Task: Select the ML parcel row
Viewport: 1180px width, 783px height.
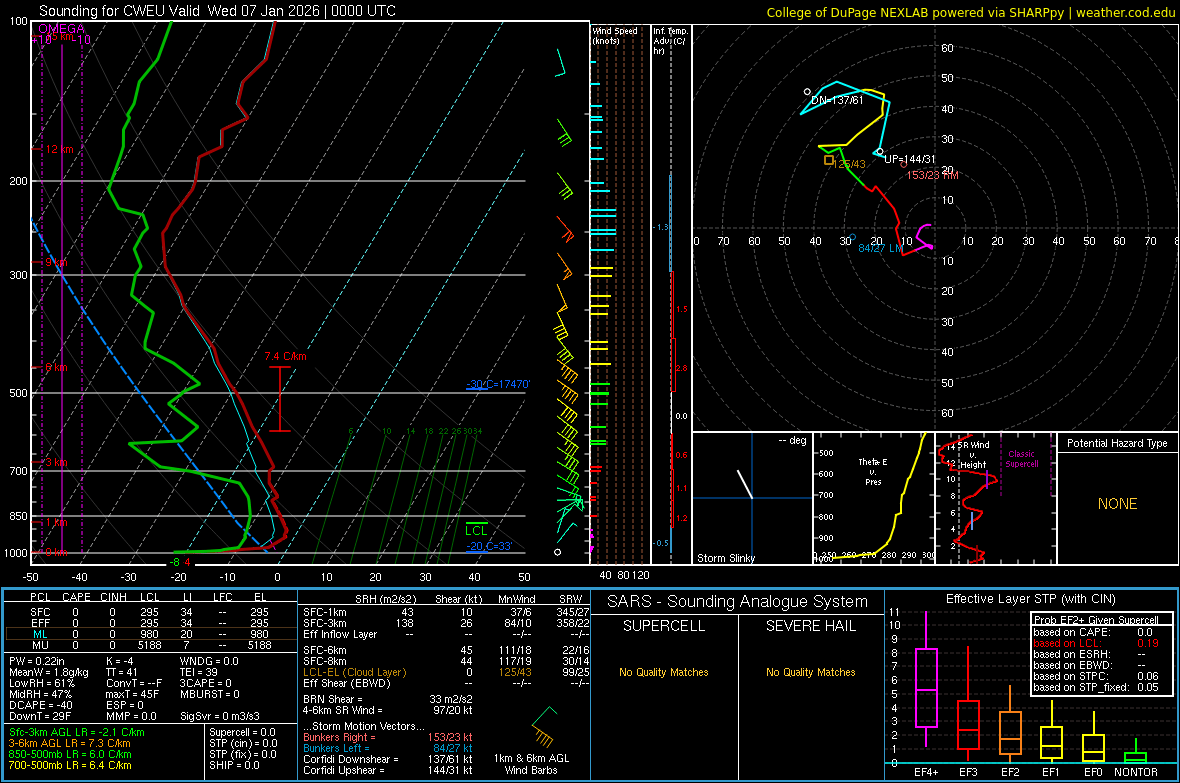Action: [x=151, y=634]
